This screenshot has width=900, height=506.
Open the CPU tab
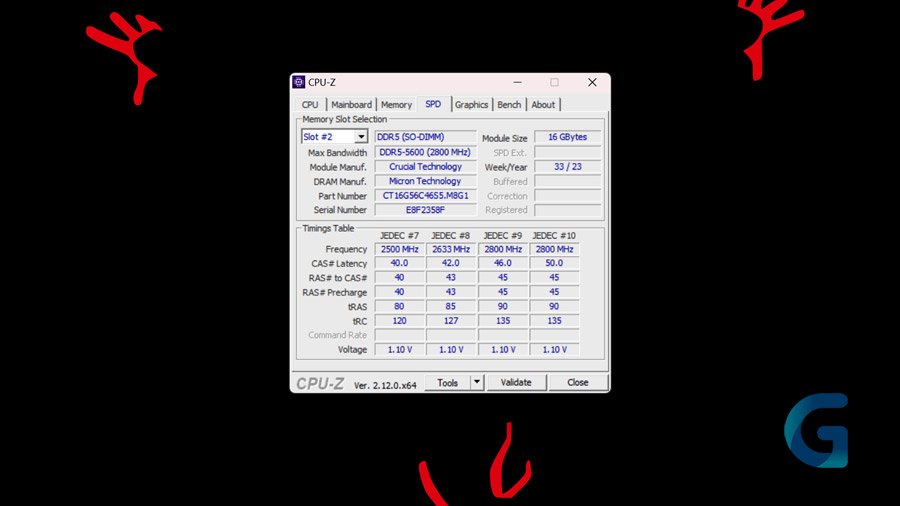(x=310, y=104)
